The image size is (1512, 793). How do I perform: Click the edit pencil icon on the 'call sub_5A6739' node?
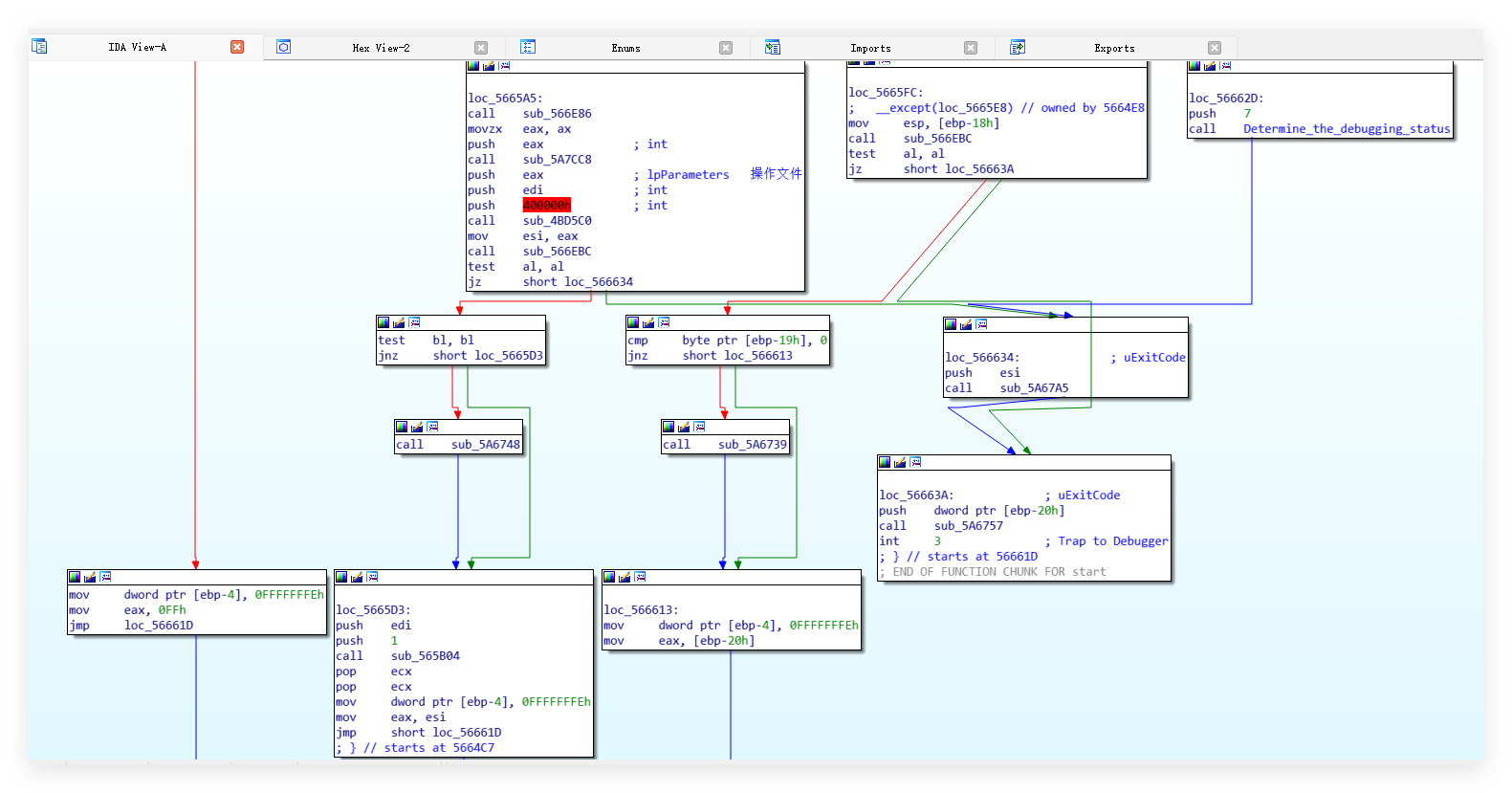point(684,427)
